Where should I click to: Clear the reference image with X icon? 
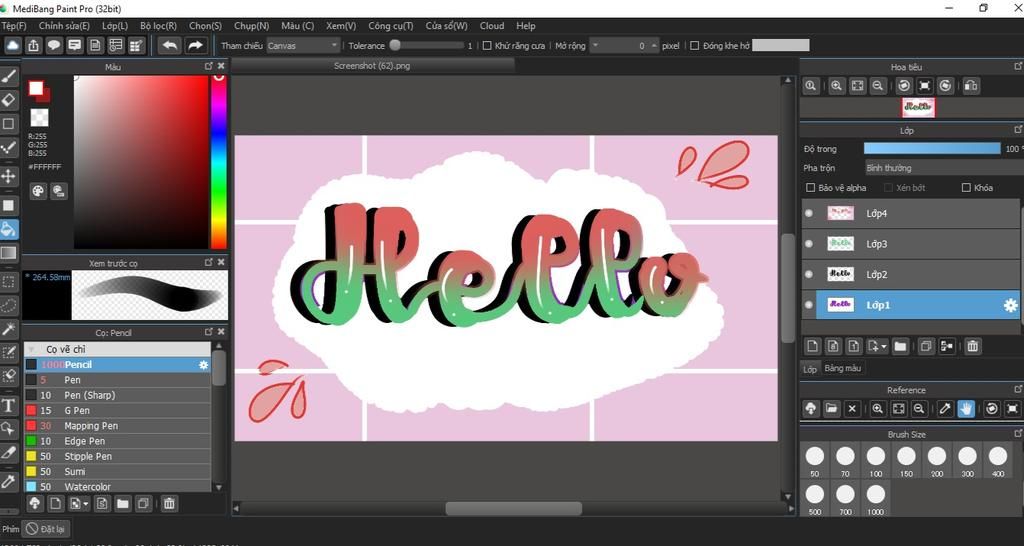(852, 409)
